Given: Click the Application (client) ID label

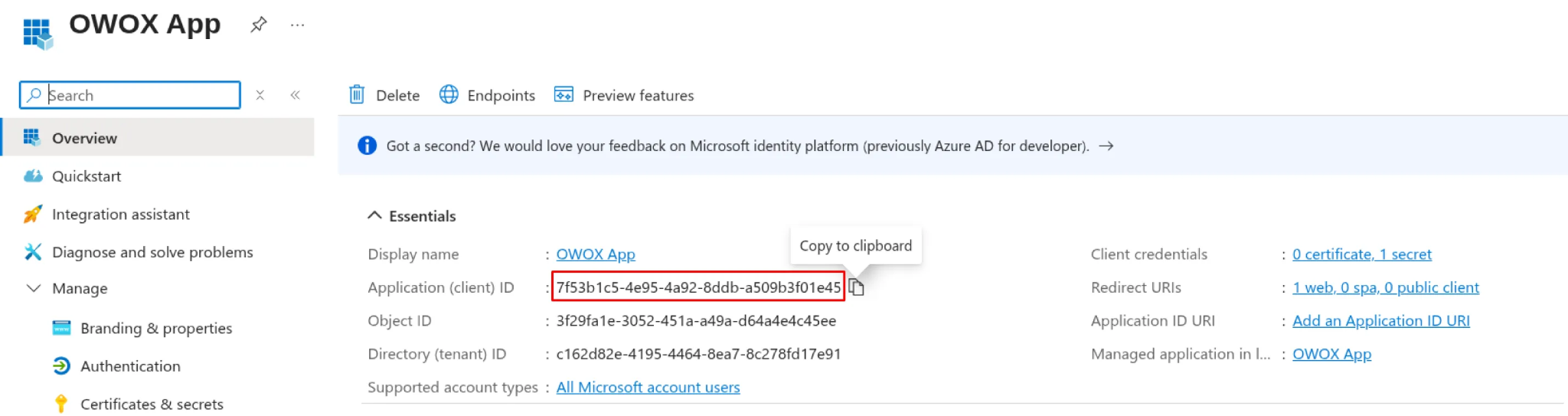Looking at the screenshot, I should pos(441,287).
